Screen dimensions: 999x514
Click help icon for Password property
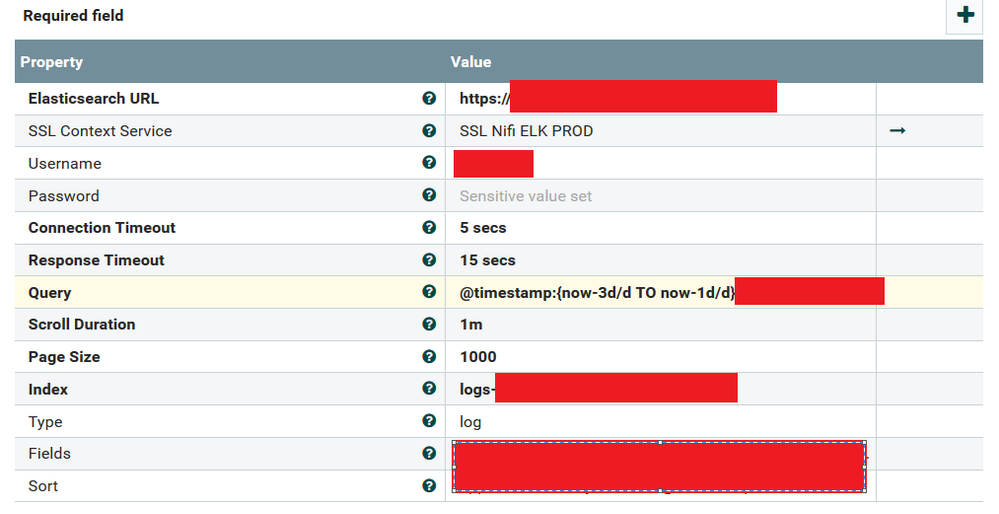click(429, 195)
